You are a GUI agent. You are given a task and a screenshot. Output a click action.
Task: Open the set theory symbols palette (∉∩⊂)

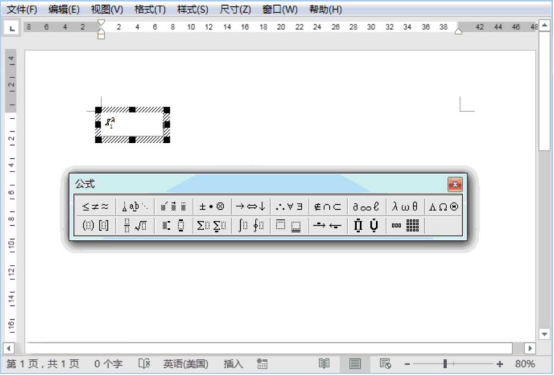tap(328, 206)
